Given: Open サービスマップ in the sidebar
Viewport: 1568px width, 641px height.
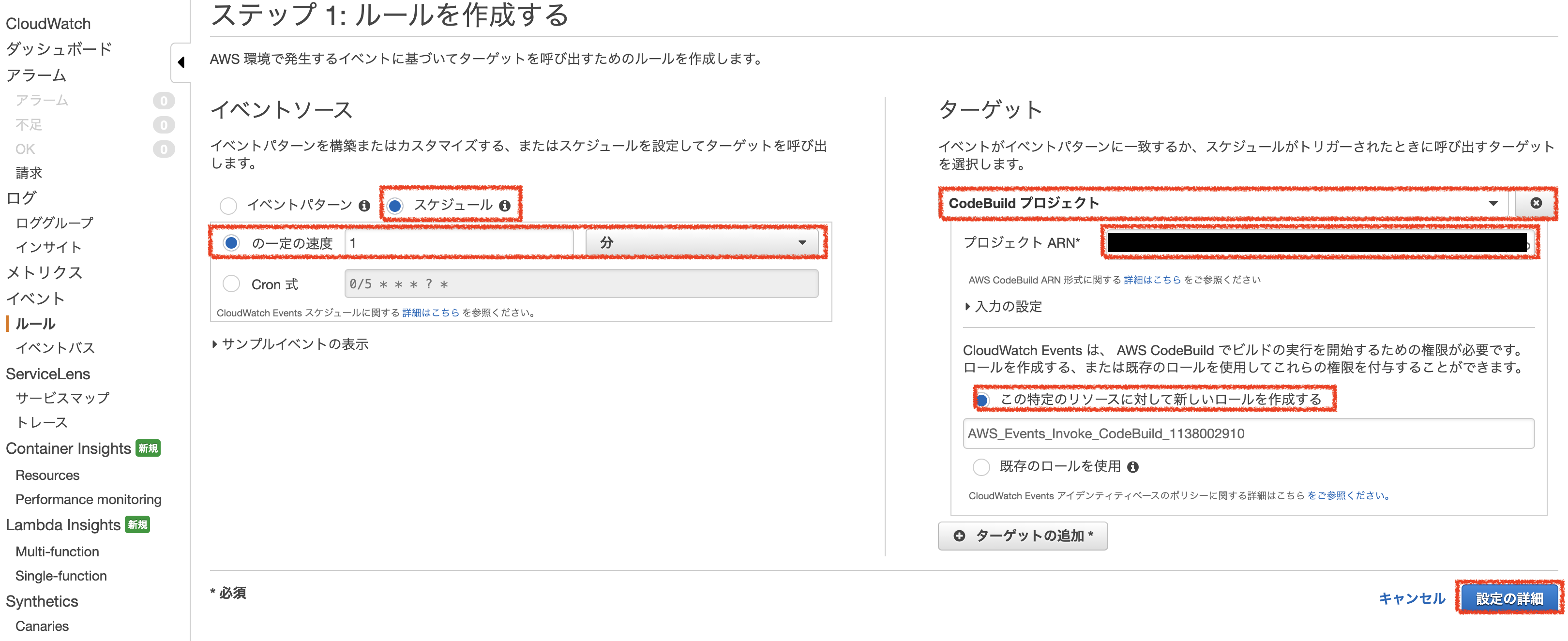Looking at the screenshot, I should point(62,398).
